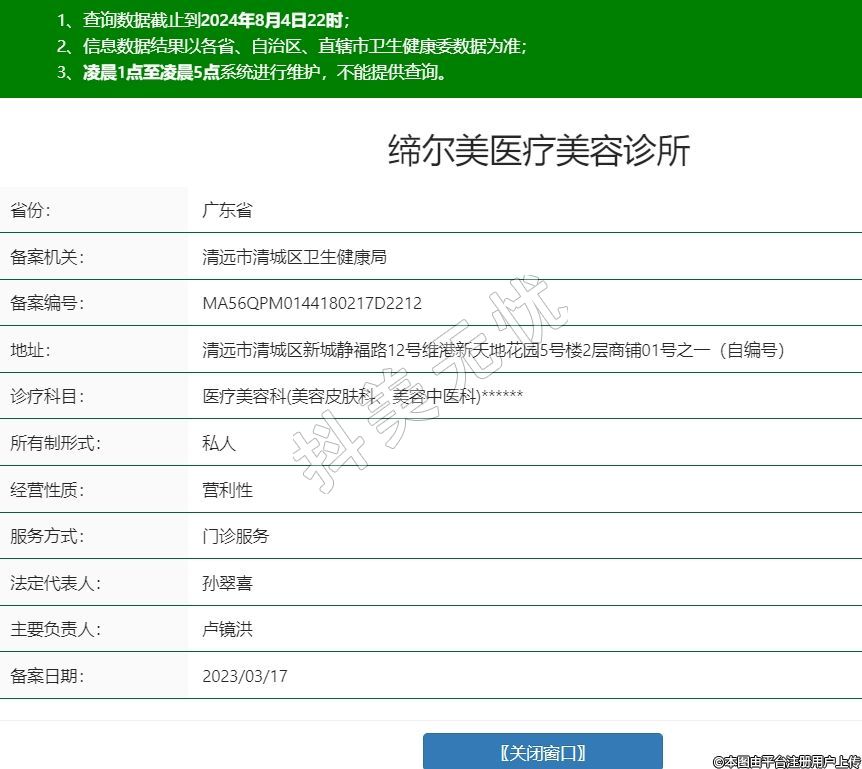Click the 所有制形式 value 私人
This screenshot has height=769, width=862.
[x=219, y=443]
